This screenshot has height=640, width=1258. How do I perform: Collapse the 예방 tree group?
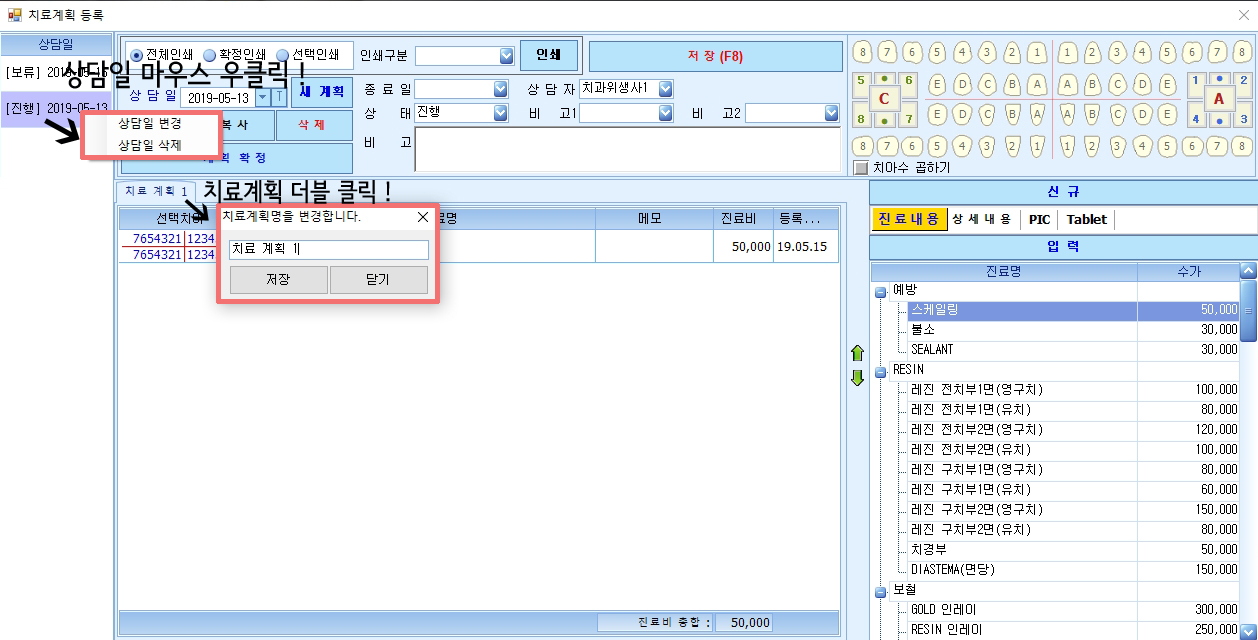coord(881,291)
